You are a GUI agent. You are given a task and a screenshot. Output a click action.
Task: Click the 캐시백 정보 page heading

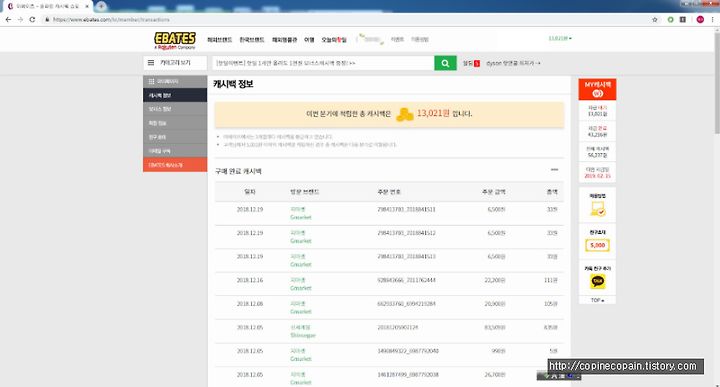pyautogui.click(x=233, y=84)
